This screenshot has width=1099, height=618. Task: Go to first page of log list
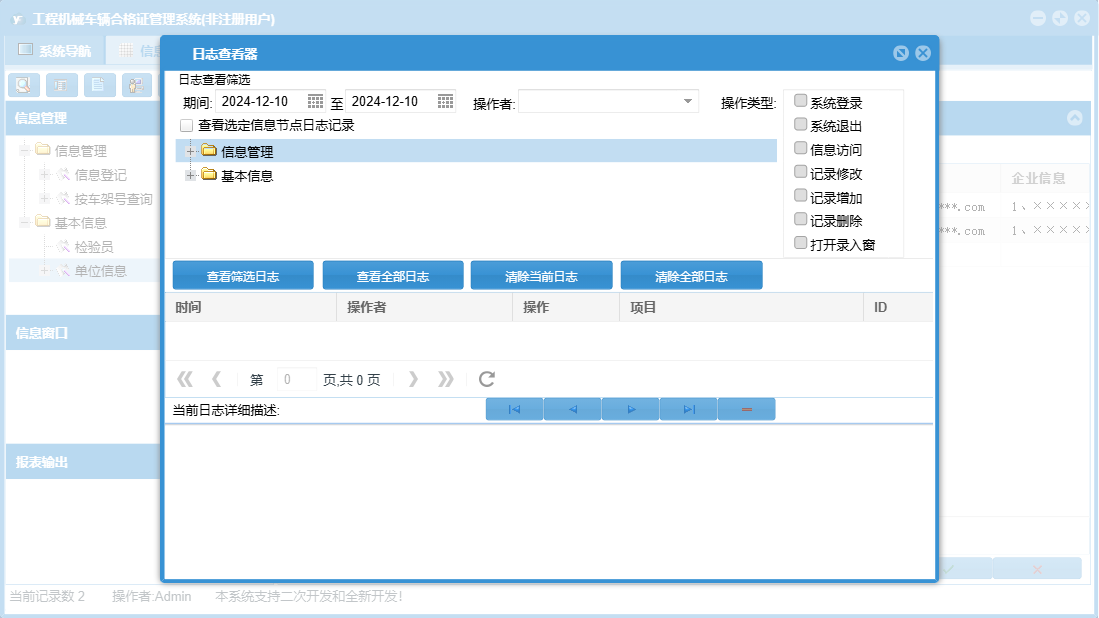(x=184, y=379)
